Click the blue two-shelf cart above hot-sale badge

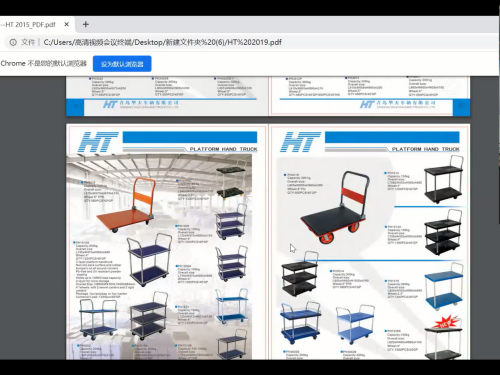coord(444,287)
